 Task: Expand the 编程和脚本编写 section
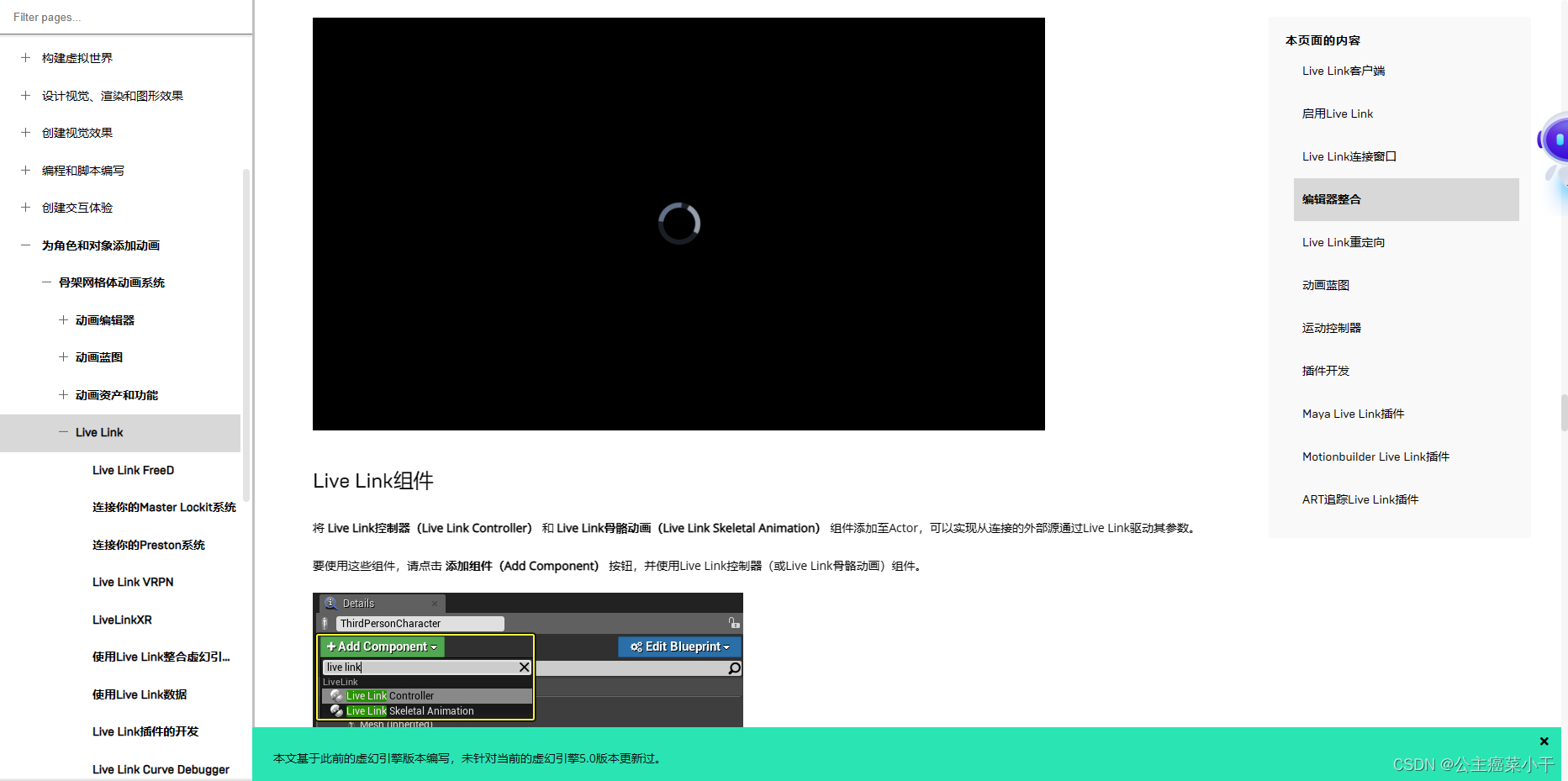click(25, 171)
